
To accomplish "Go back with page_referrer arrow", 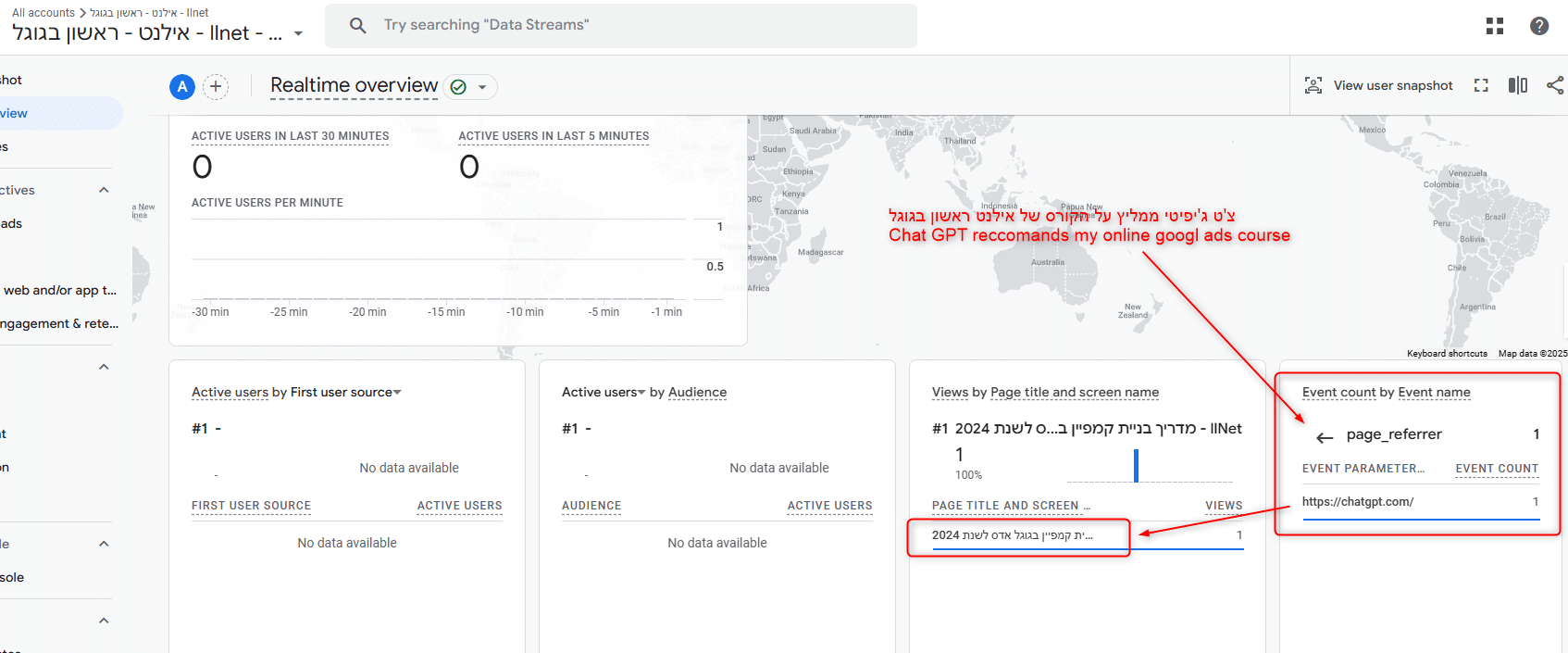I will pyautogui.click(x=1325, y=437).
